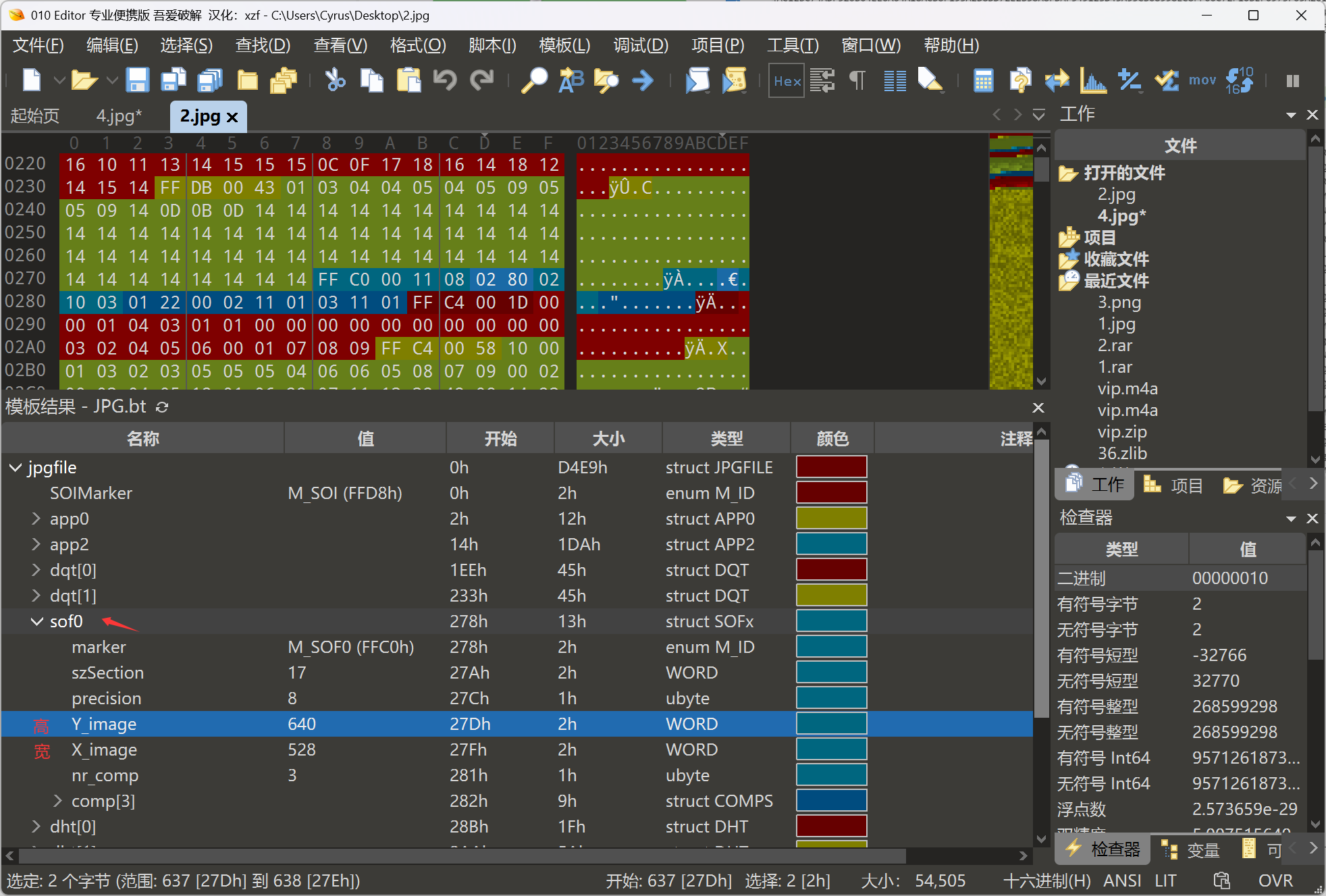
Task: Click the Run Template icon
Action: [x=734, y=80]
